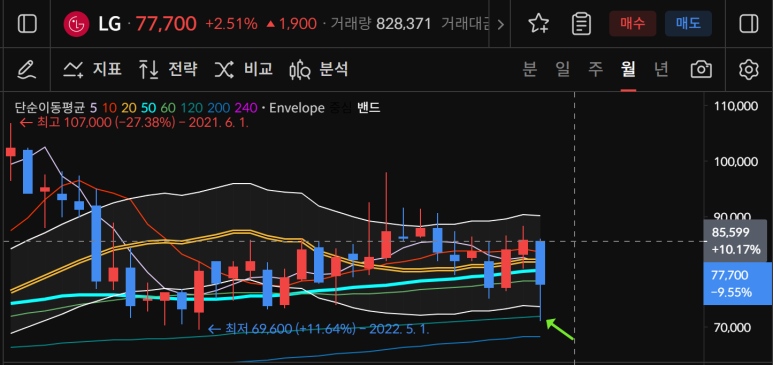Screen dimensions: 773x365
Task: Open the 비교 compare tool
Action: click(x=244, y=70)
